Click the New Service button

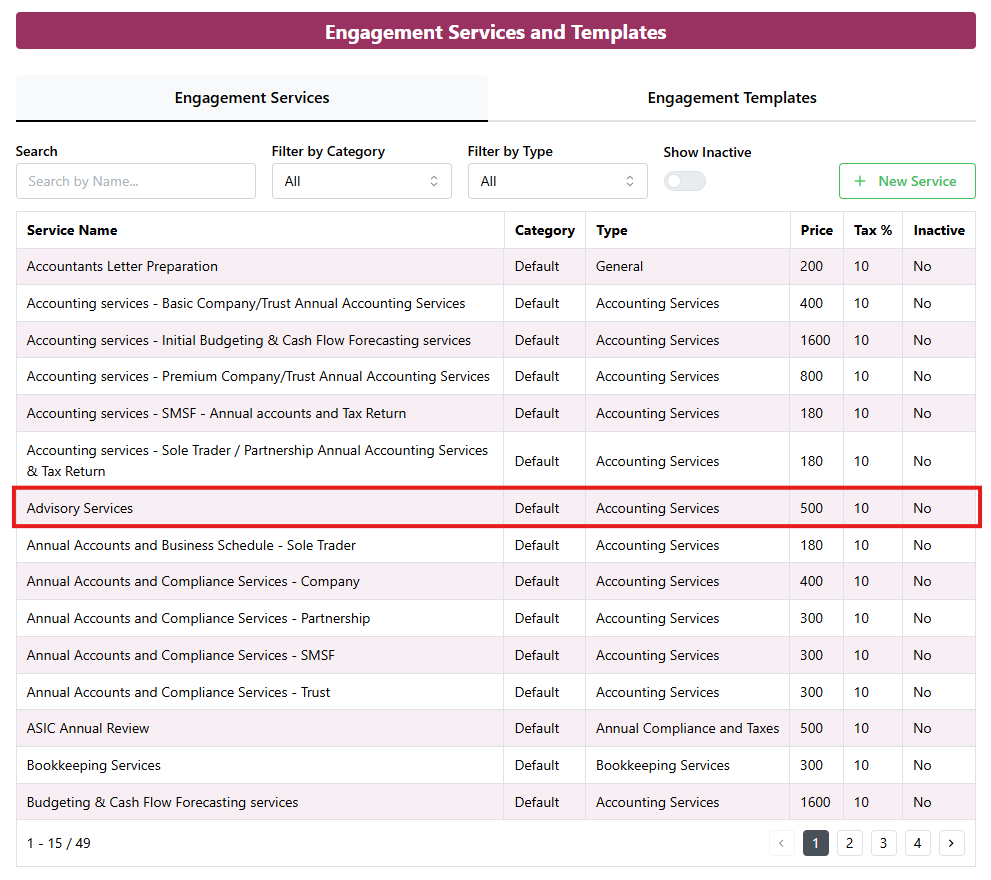pyautogui.click(x=906, y=181)
